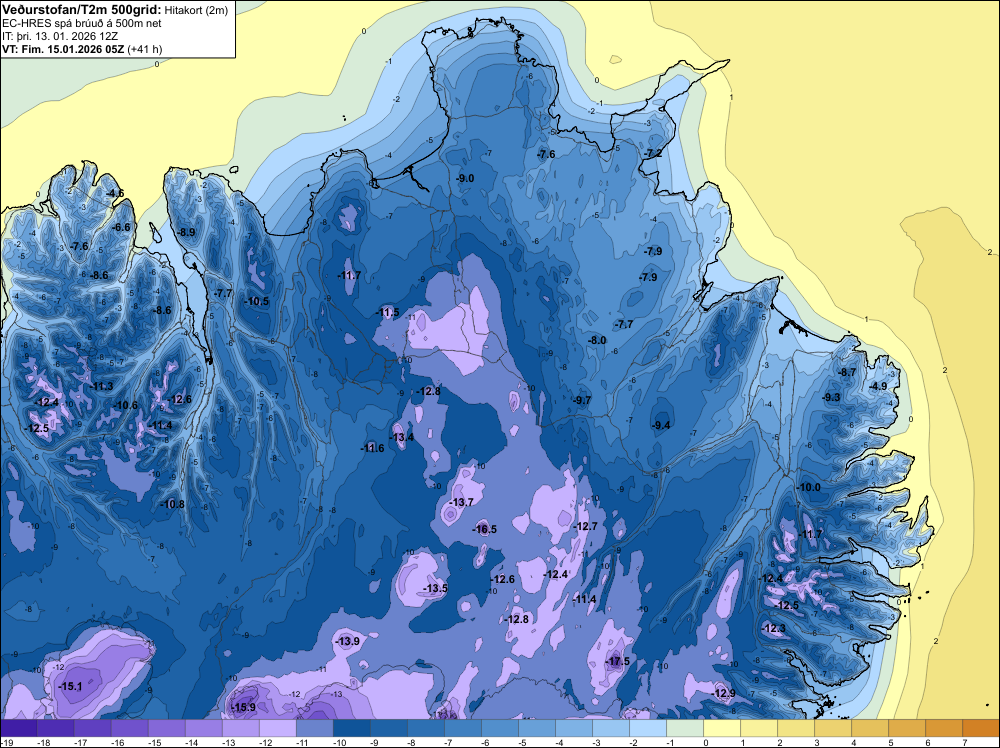Click the slate blue swatch above -11

click(314, 728)
